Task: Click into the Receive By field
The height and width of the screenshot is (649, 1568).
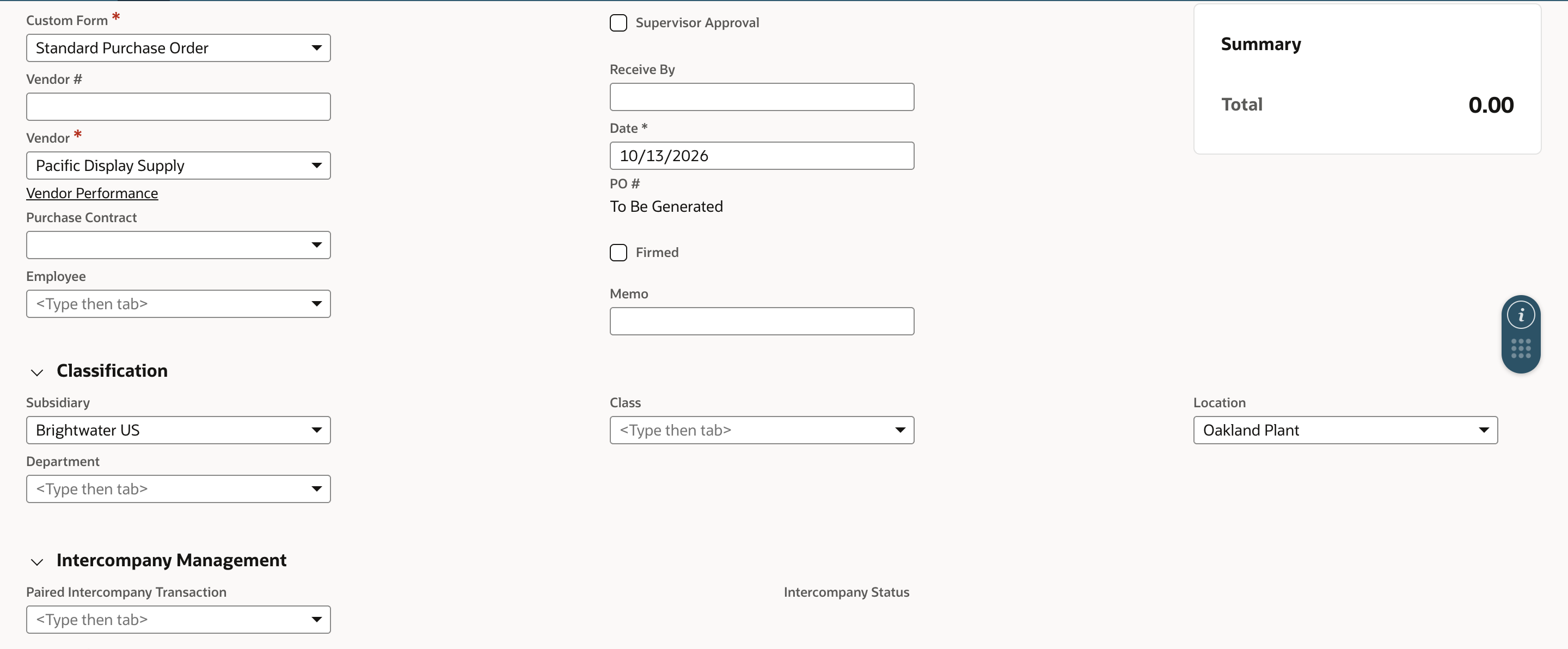Action: [762, 97]
